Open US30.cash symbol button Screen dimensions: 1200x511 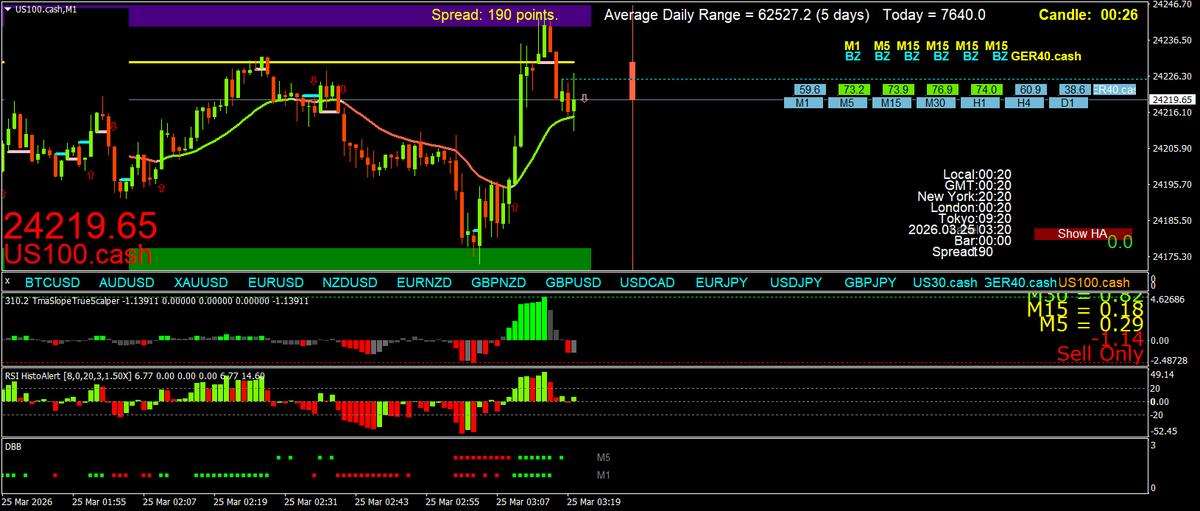tap(946, 283)
